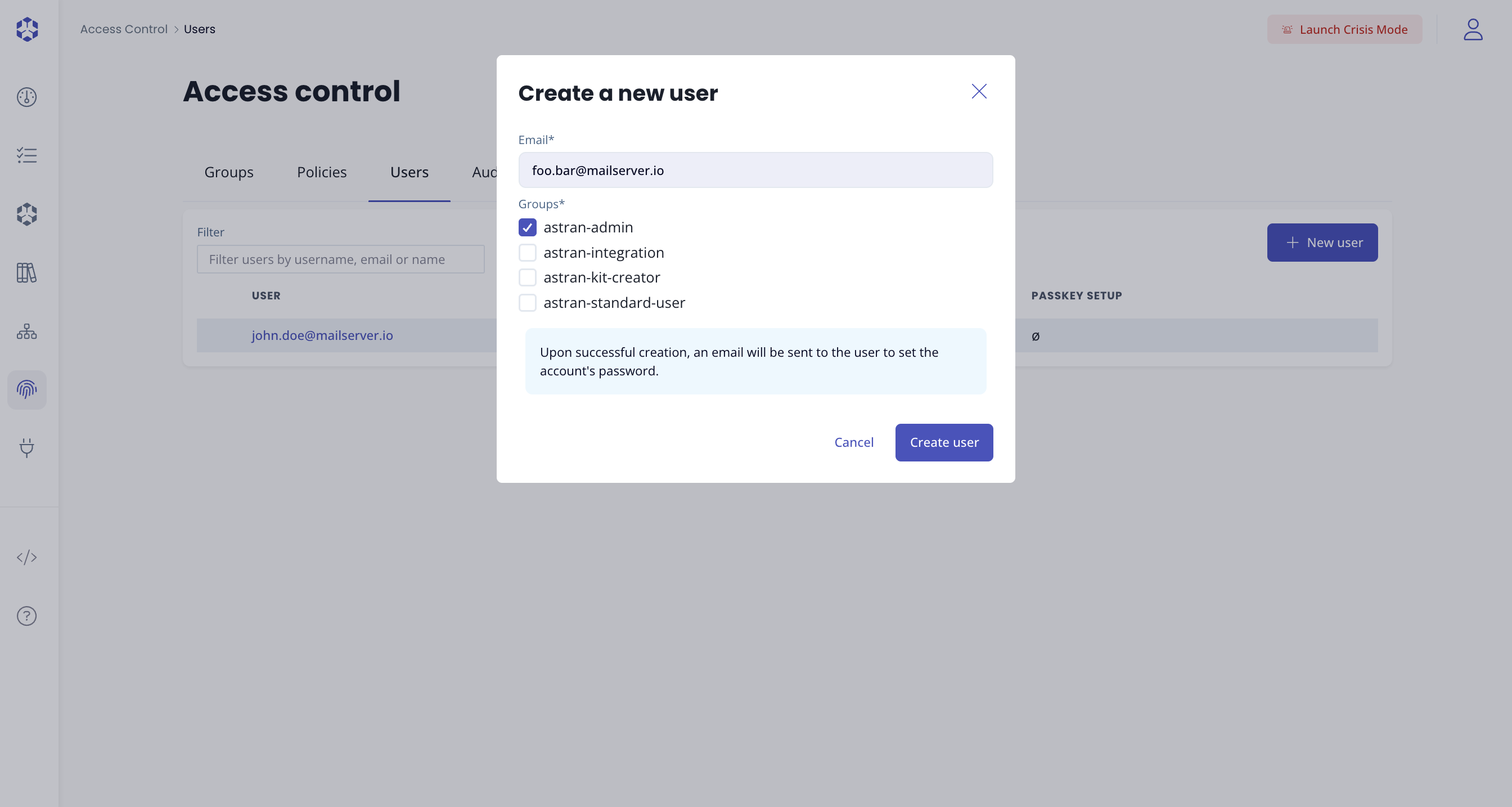
Task: Click the organization hierarchy icon in sidebar
Action: [26, 331]
